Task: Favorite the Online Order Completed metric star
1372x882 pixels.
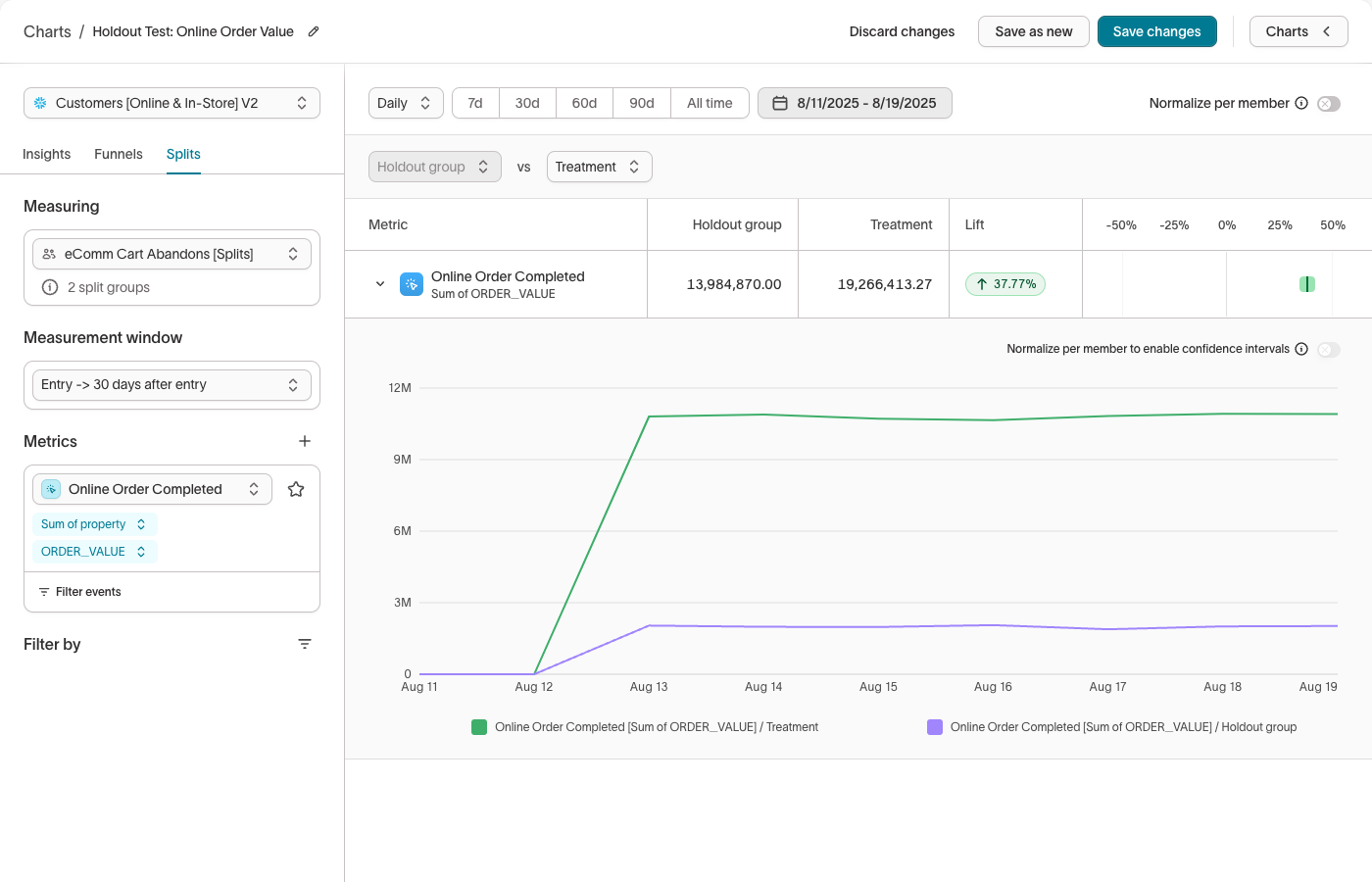Action: click(x=296, y=489)
